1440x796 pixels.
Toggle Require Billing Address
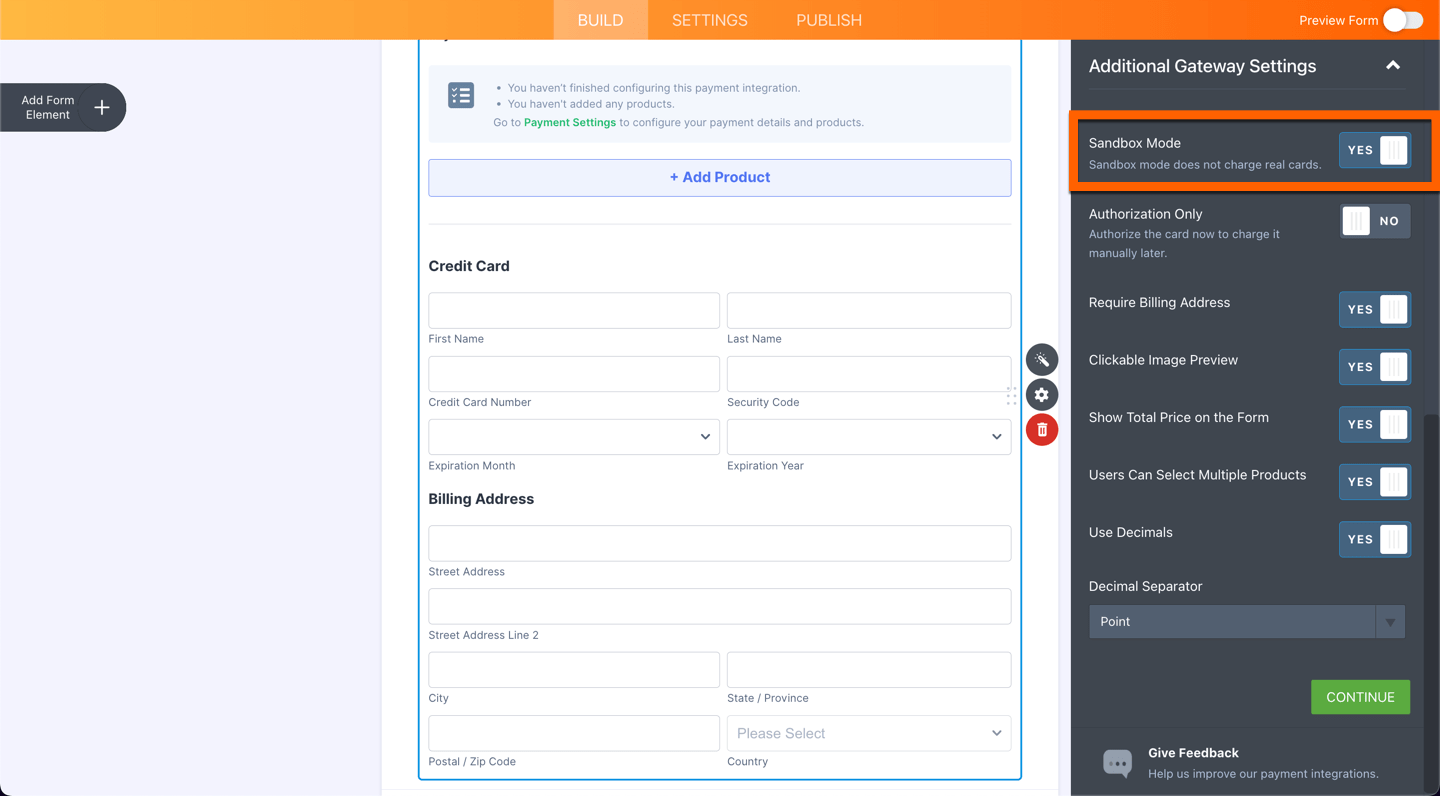tap(1375, 310)
